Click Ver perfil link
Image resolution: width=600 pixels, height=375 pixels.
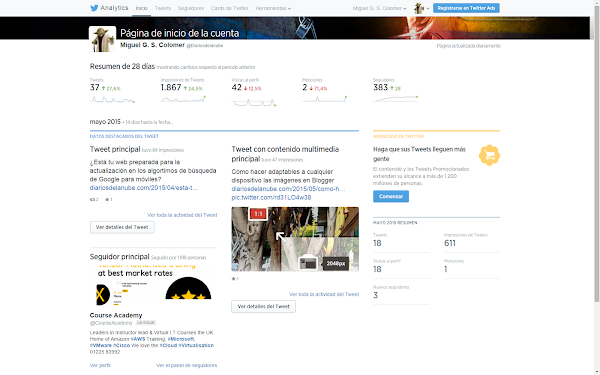(x=100, y=365)
